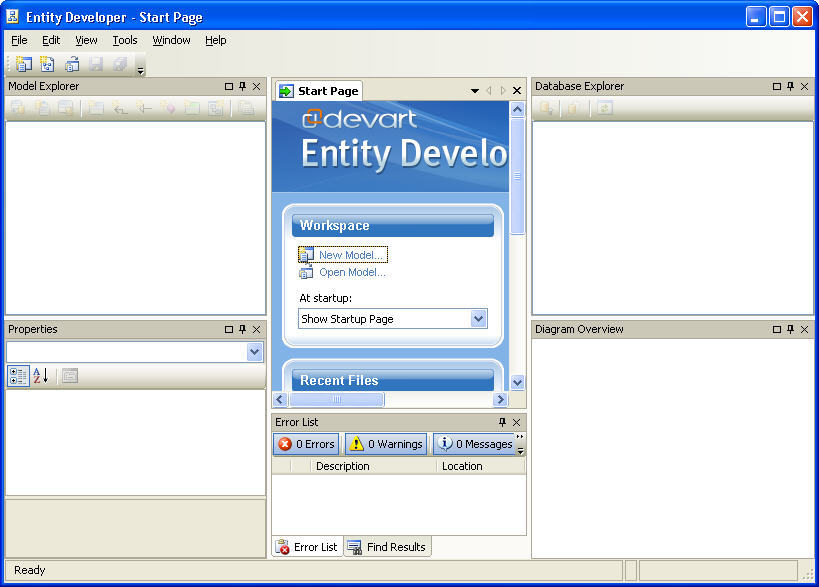Click the Recent Files section header

tap(393, 380)
